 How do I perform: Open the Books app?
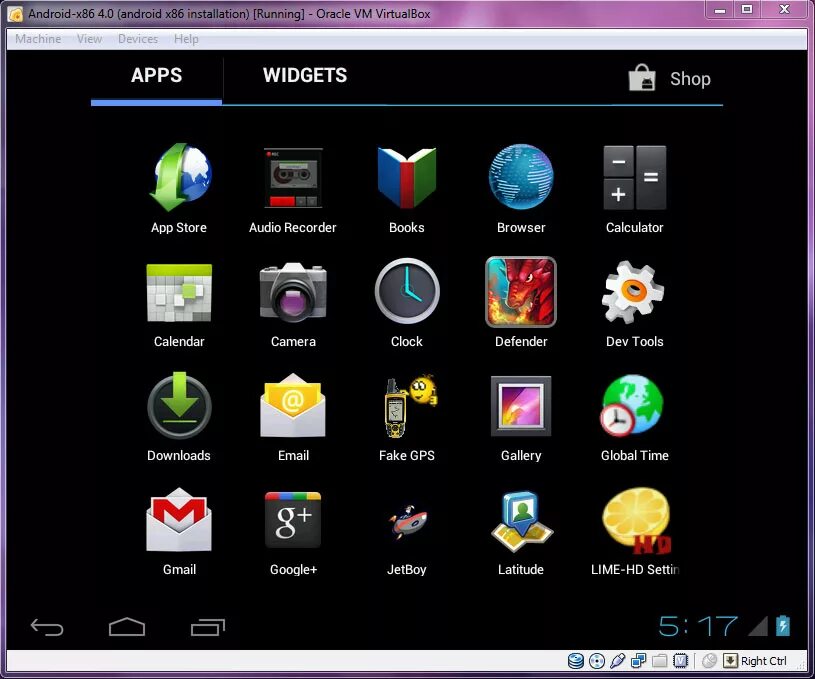click(x=406, y=178)
